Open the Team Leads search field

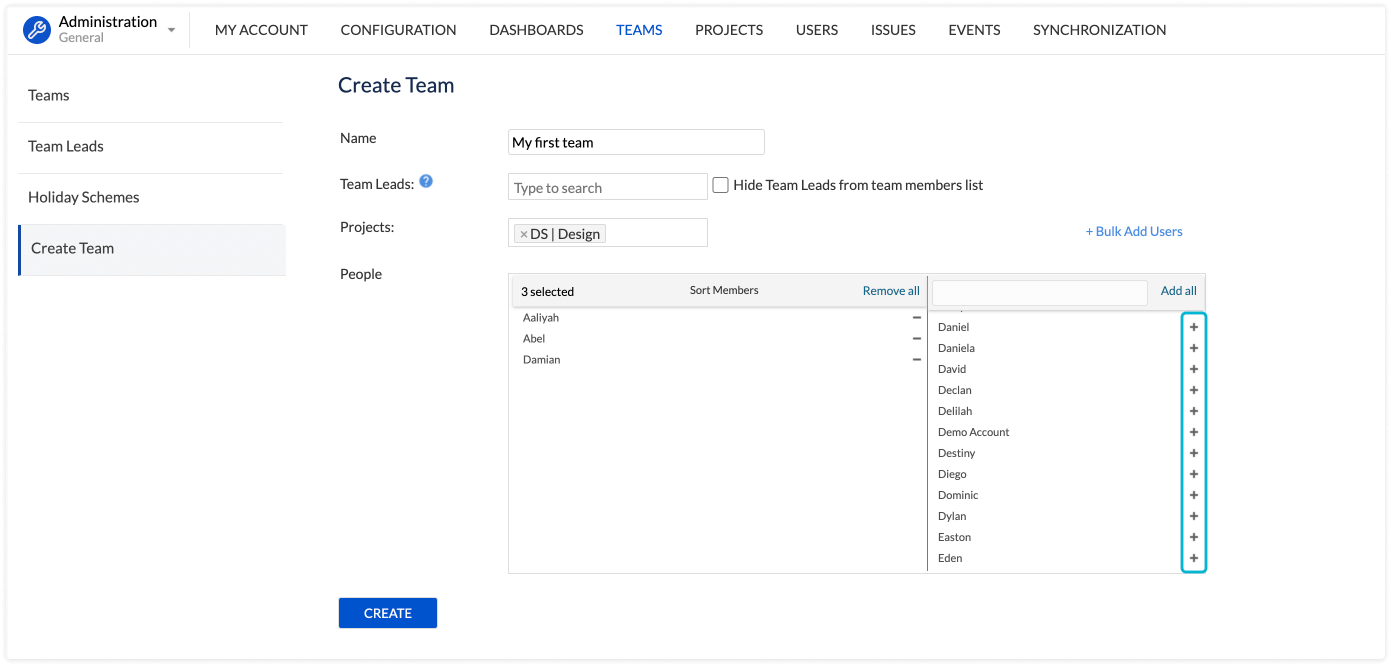(607, 187)
